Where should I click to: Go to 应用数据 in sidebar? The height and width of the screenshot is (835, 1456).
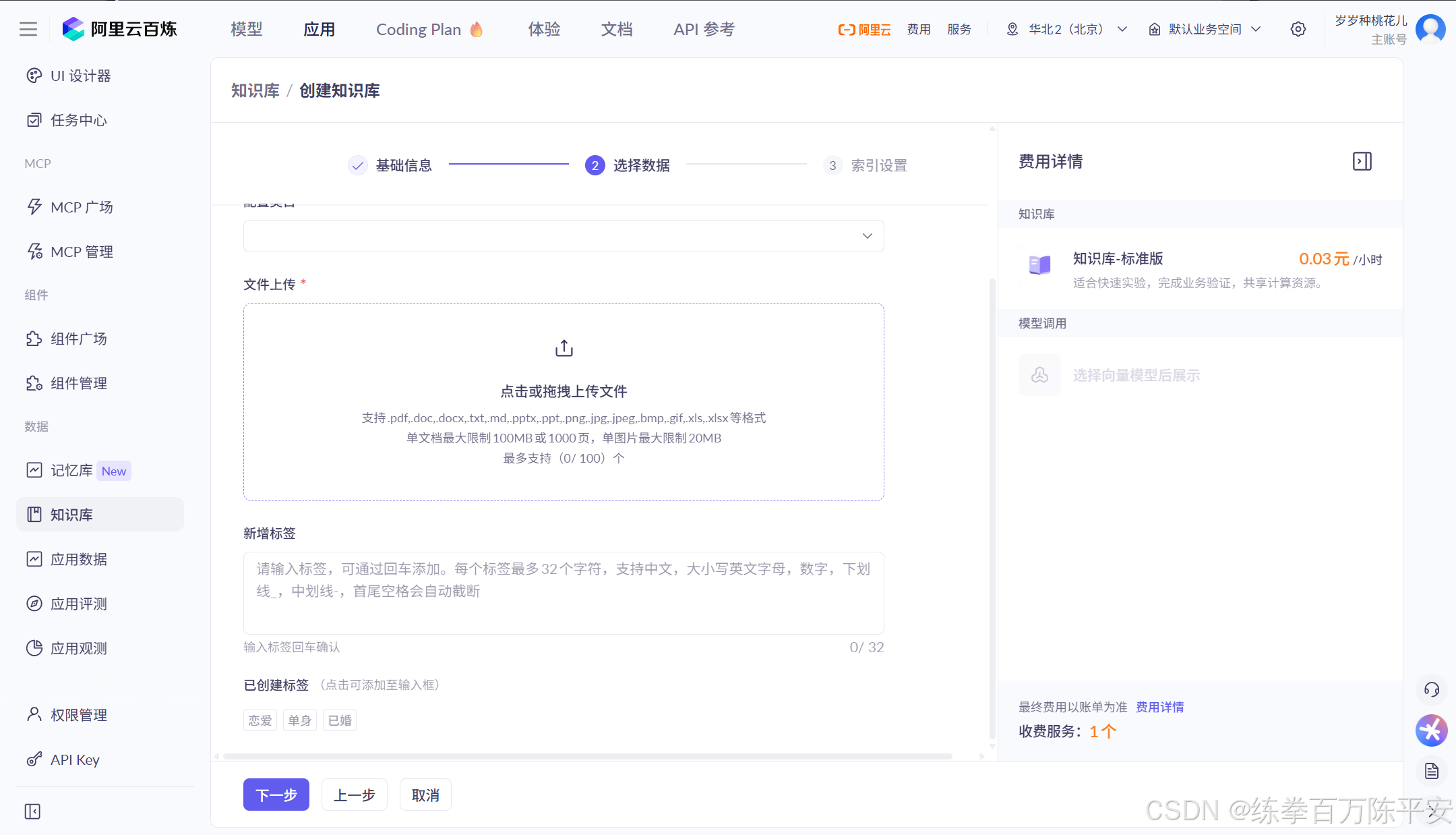click(78, 559)
